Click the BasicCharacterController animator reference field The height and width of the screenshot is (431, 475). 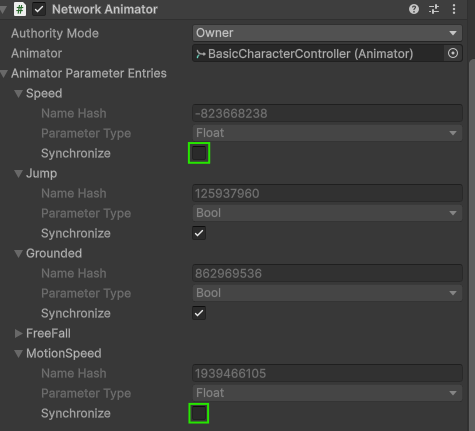point(318,53)
